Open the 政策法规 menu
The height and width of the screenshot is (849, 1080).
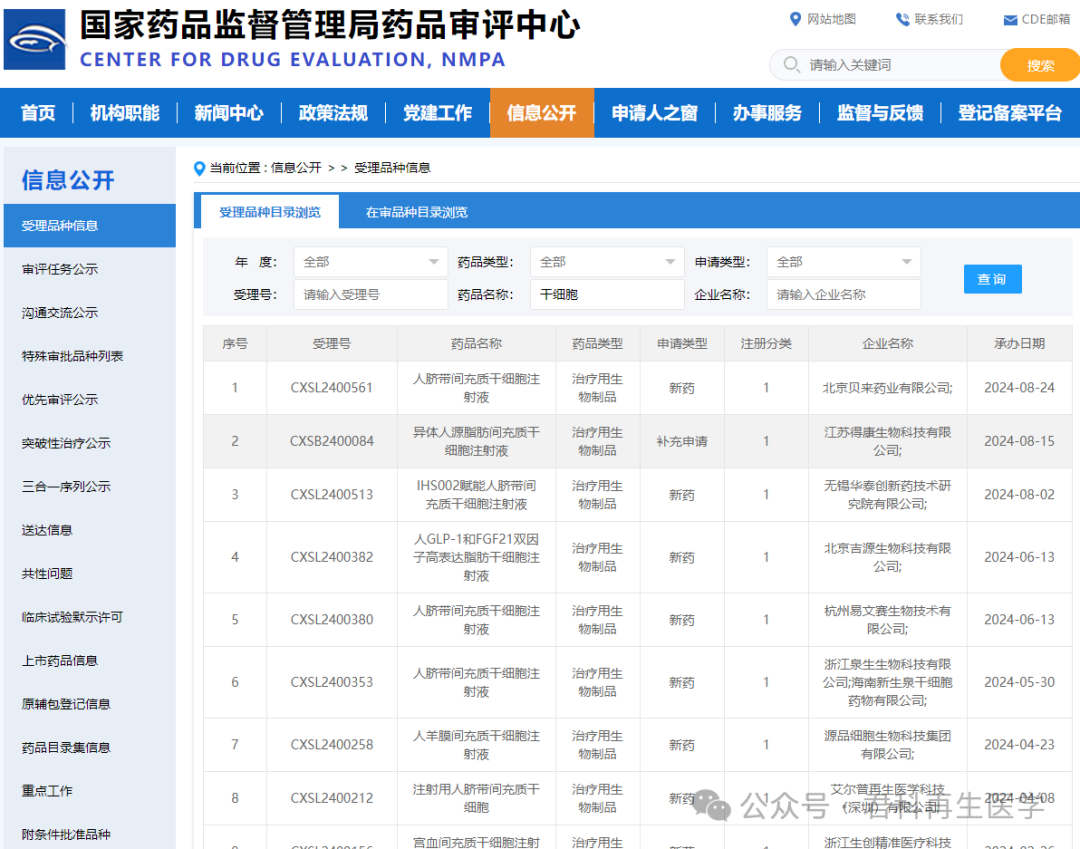[333, 113]
